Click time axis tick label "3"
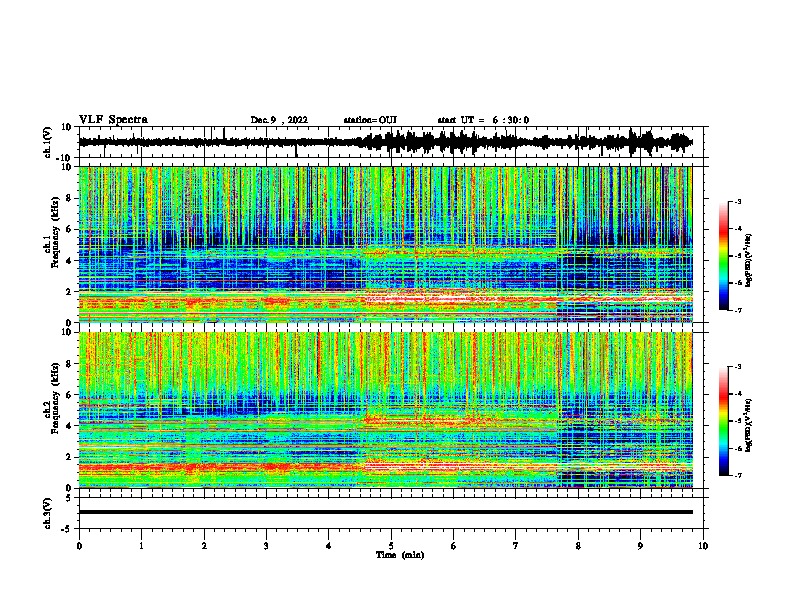The image size is (792, 612). 266,546
